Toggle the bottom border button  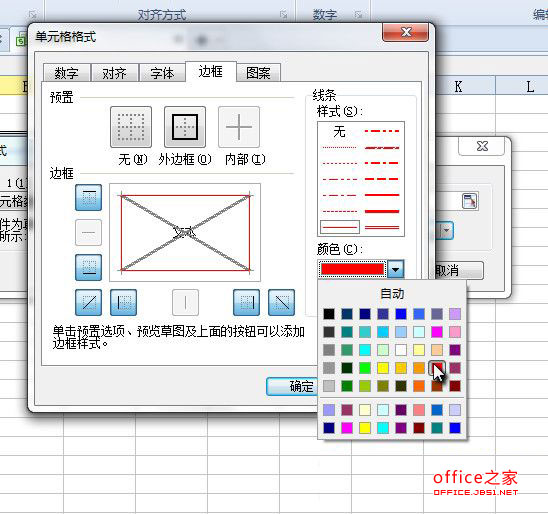[88, 268]
